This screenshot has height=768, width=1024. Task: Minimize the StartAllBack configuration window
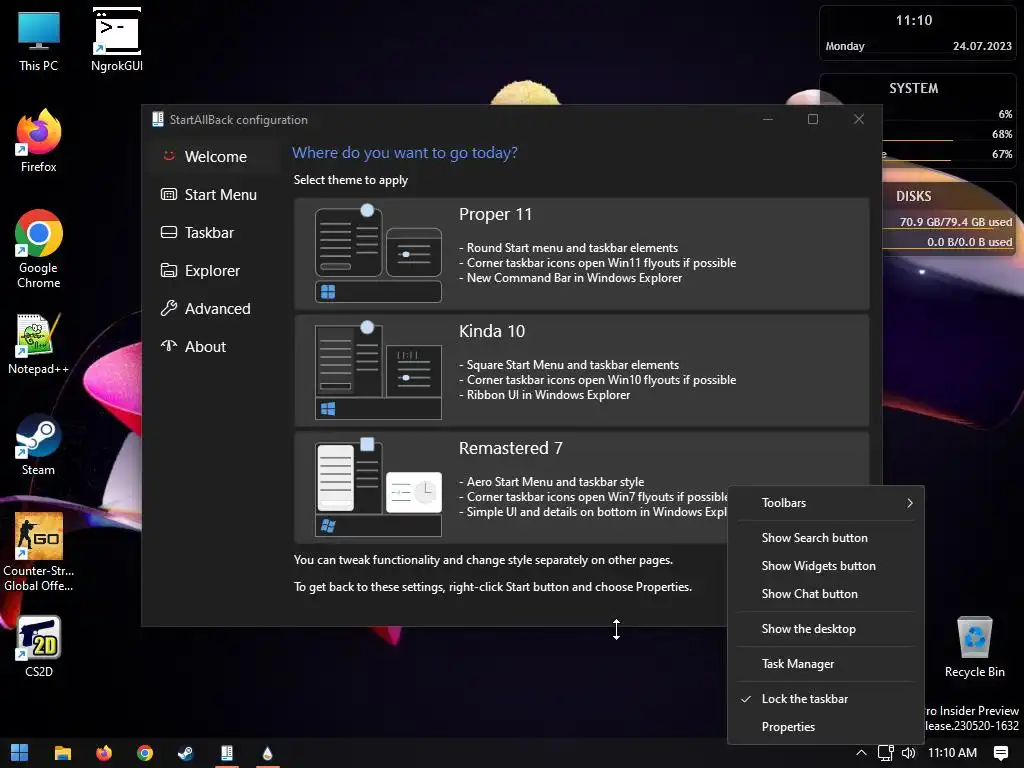coord(767,119)
